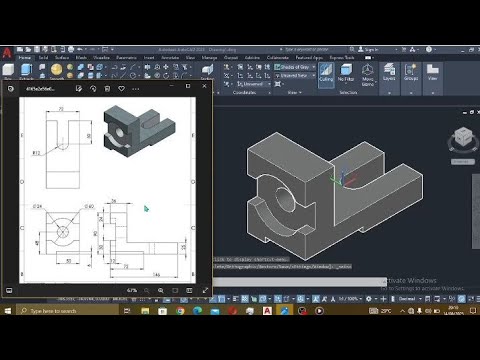Image resolution: width=480 pixels, height=360 pixels.
Task: Open the No Filter selection dropdown
Action: tap(346, 74)
